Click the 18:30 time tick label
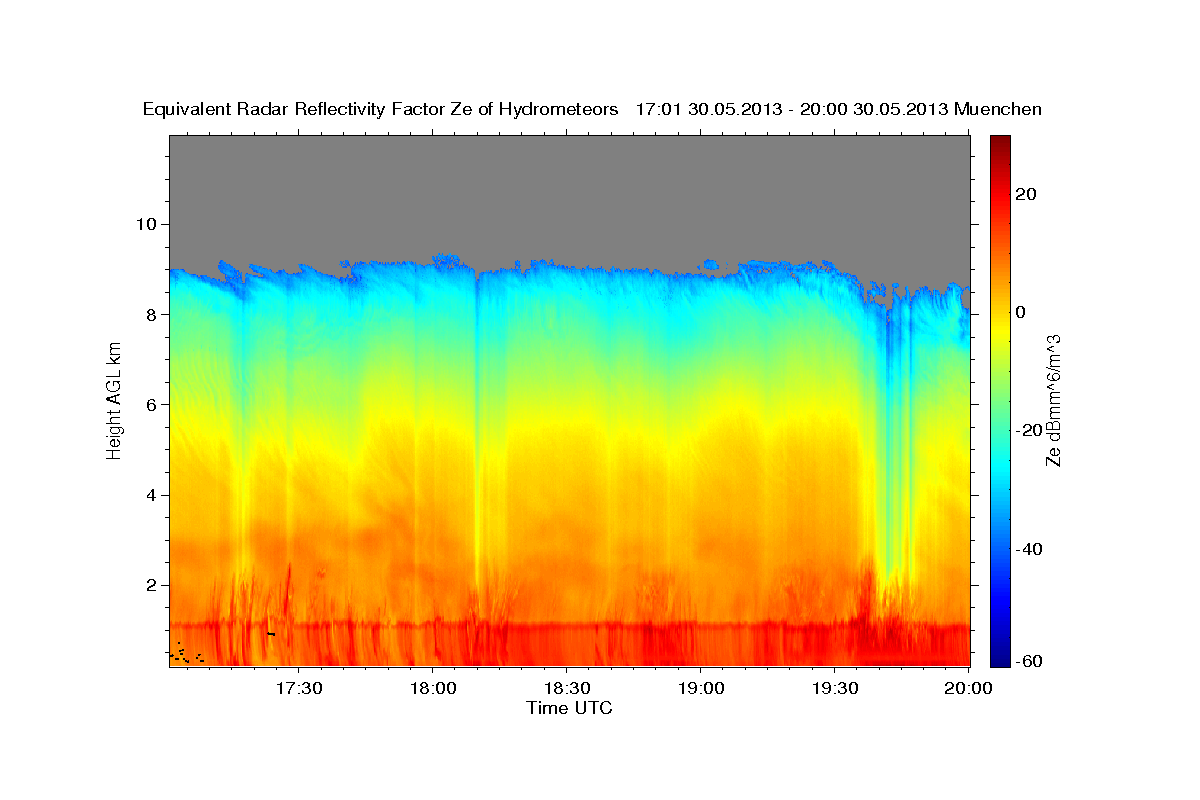Image resolution: width=1200 pixels, height=800 pixels. pos(566,689)
